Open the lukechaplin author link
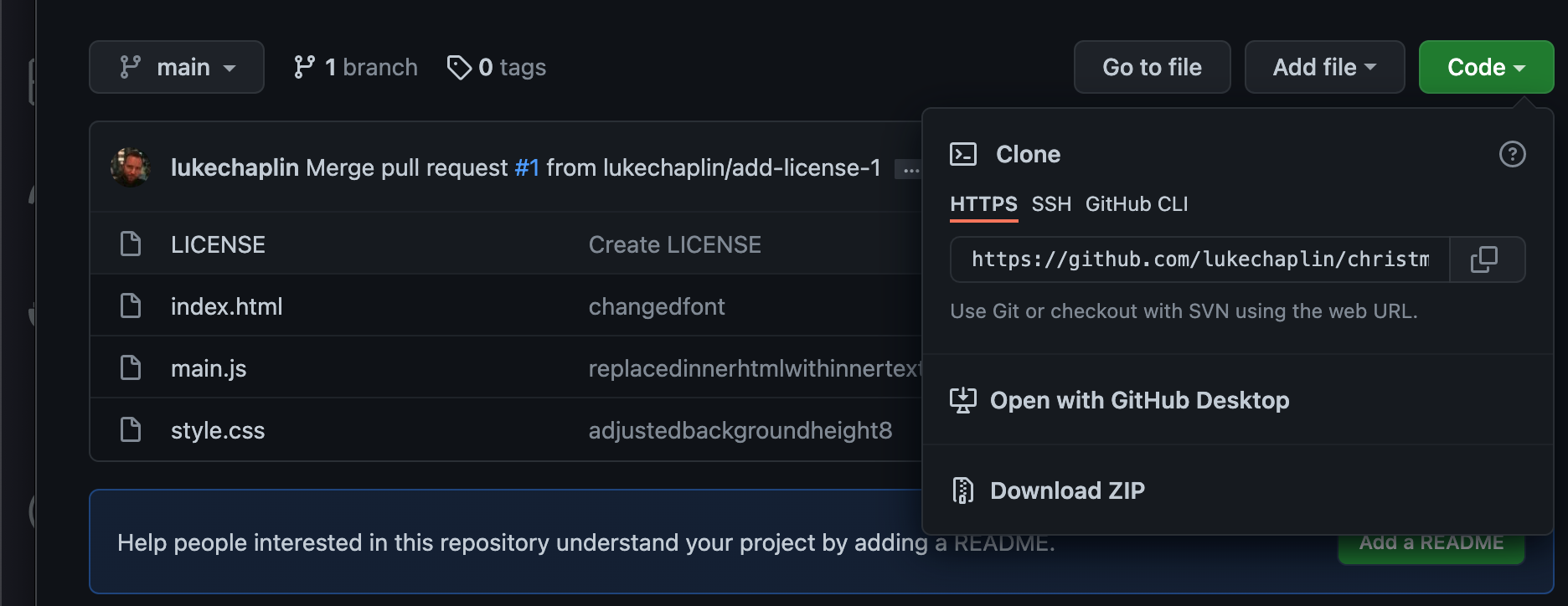 (235, 167)
